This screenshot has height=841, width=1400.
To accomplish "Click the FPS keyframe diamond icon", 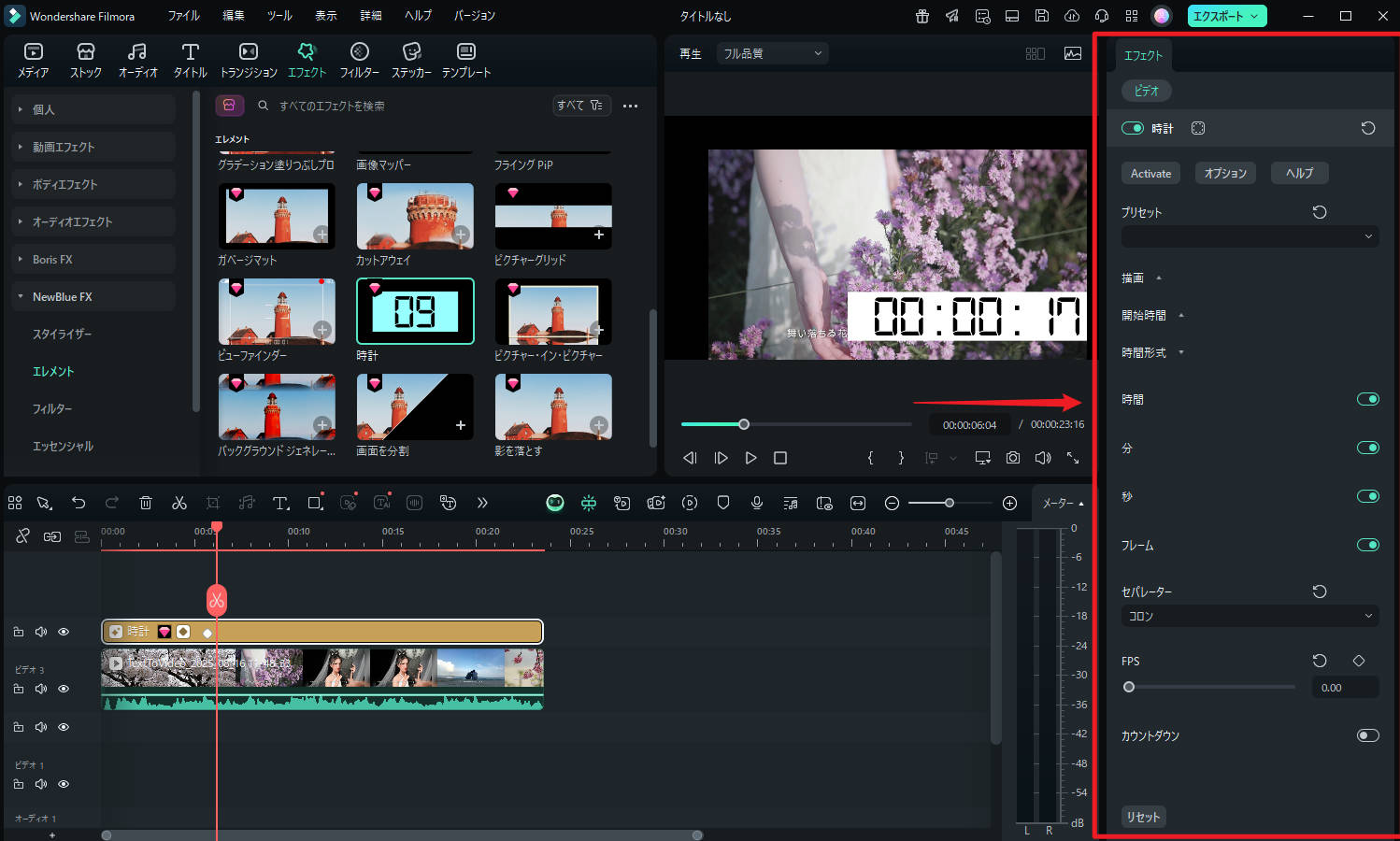I will click(x=1359, y=661).
